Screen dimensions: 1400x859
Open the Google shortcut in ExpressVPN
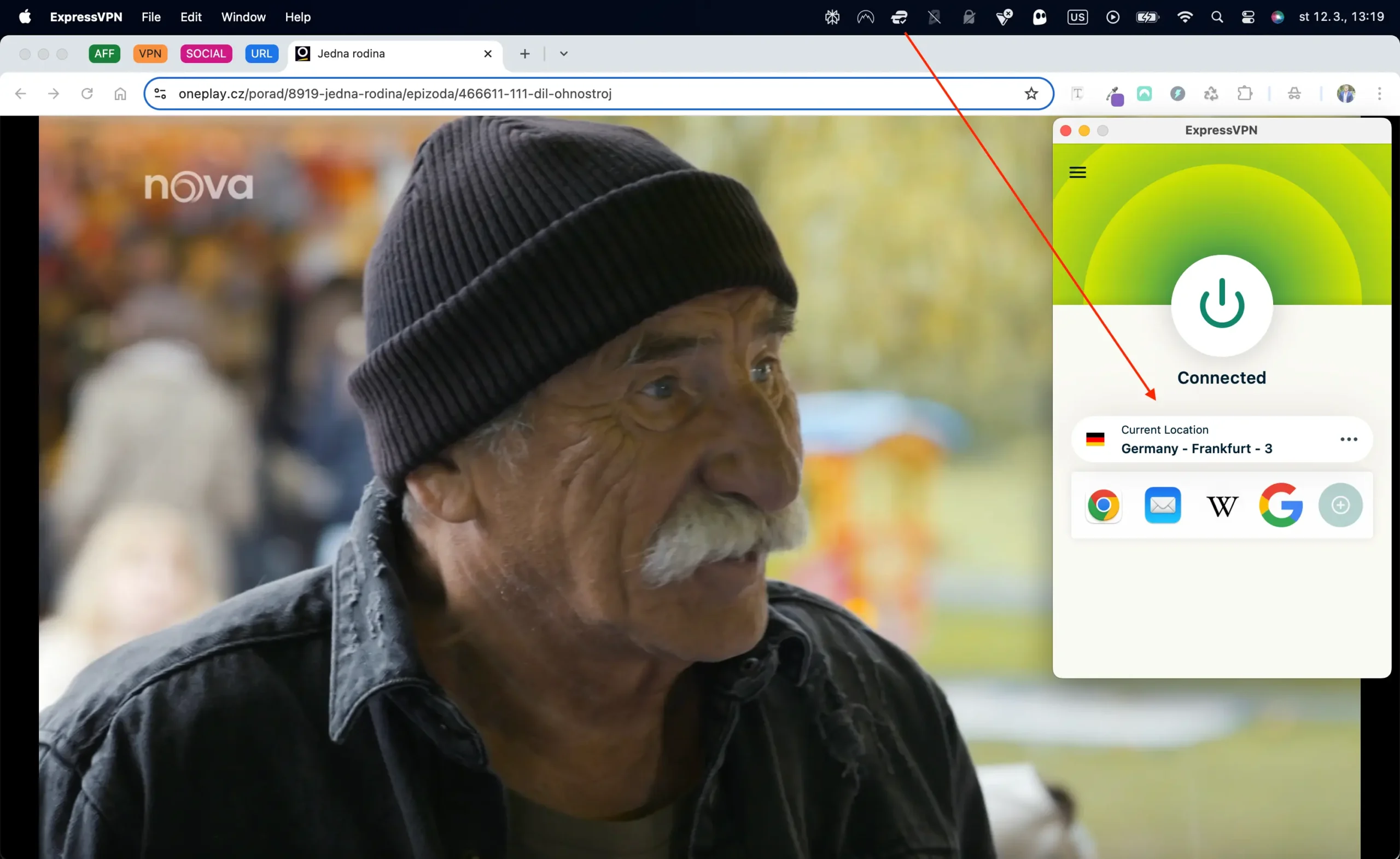pyautogui.click(x=1281, y=505)
